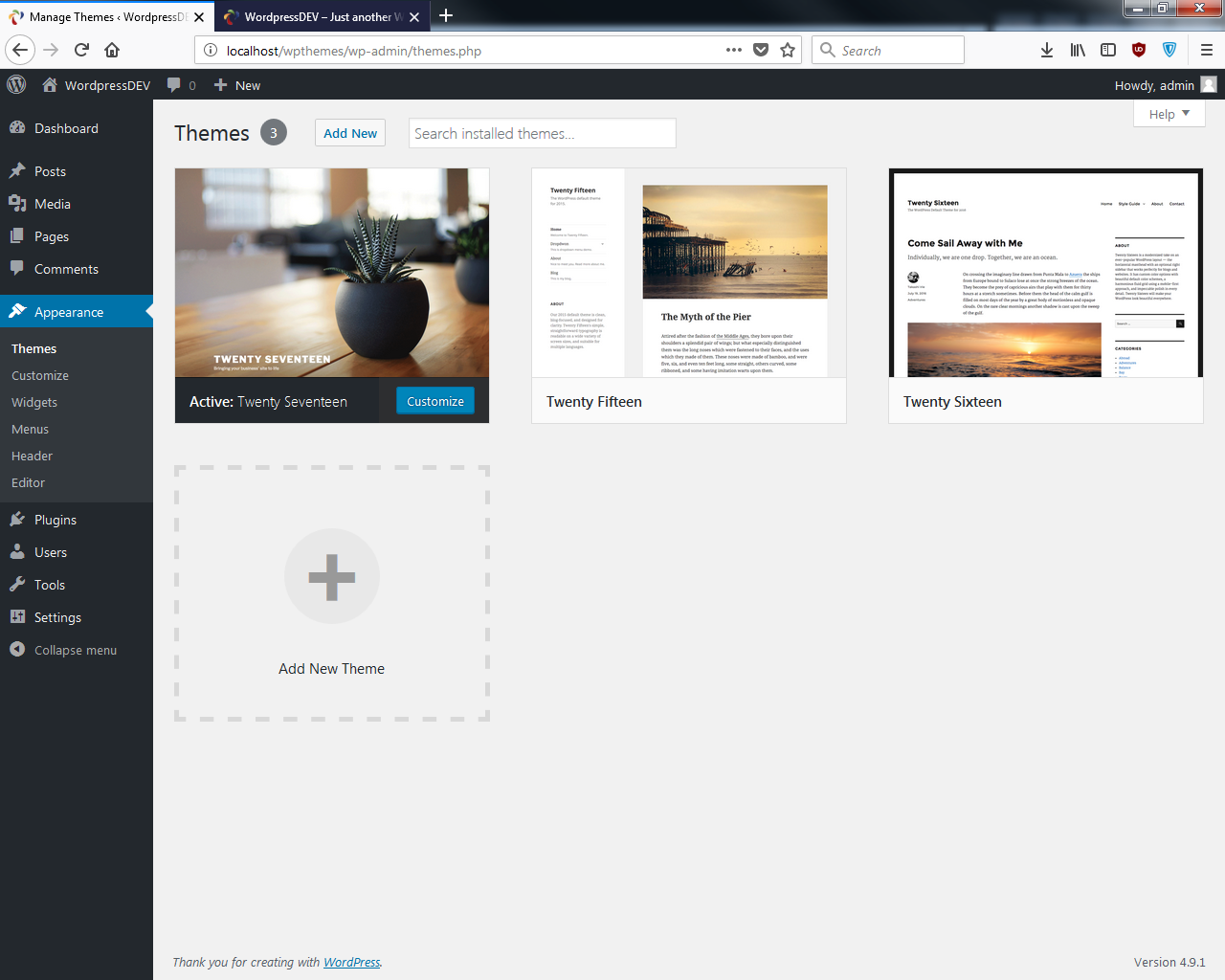Open the uBlock Origin extension icon
Screen dimensions: 1225x980
point(1139,50)
